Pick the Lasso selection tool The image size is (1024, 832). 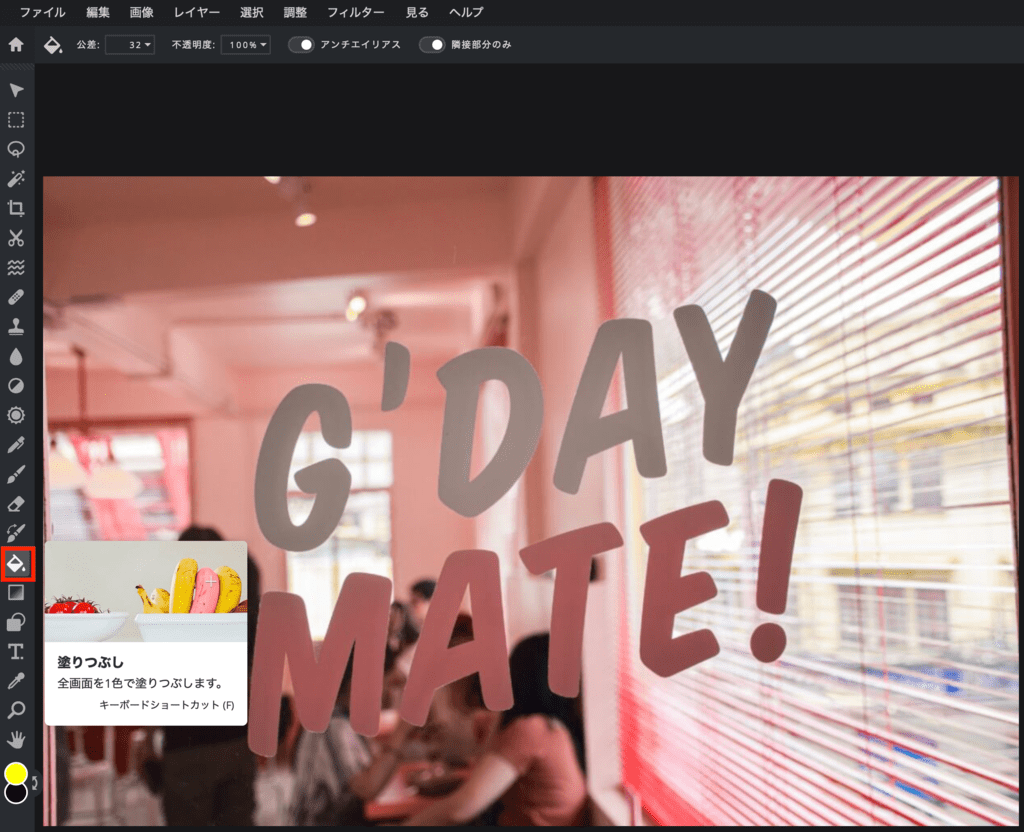coord(16,149)
